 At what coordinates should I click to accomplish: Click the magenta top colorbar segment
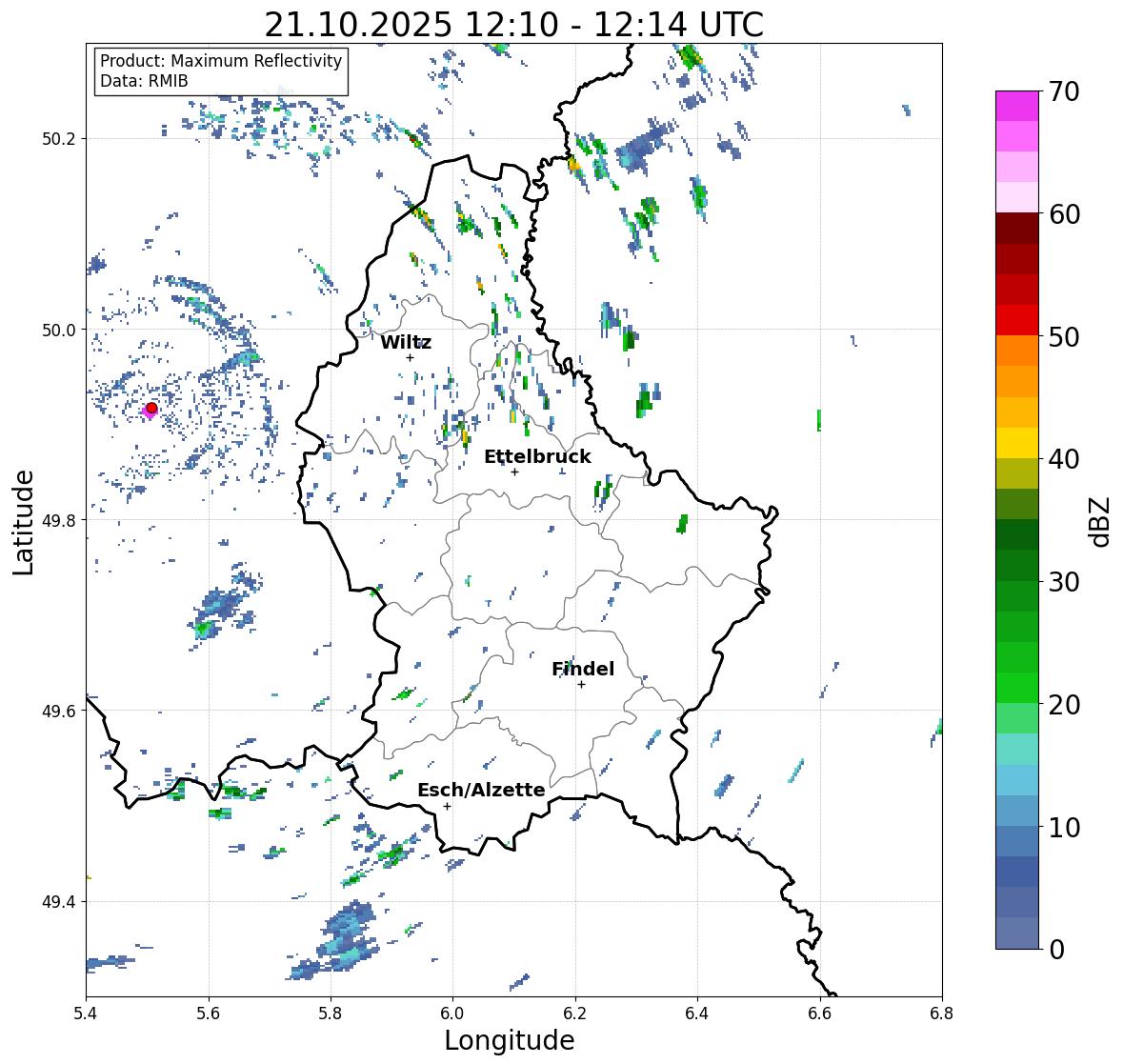click(1017, 106)
